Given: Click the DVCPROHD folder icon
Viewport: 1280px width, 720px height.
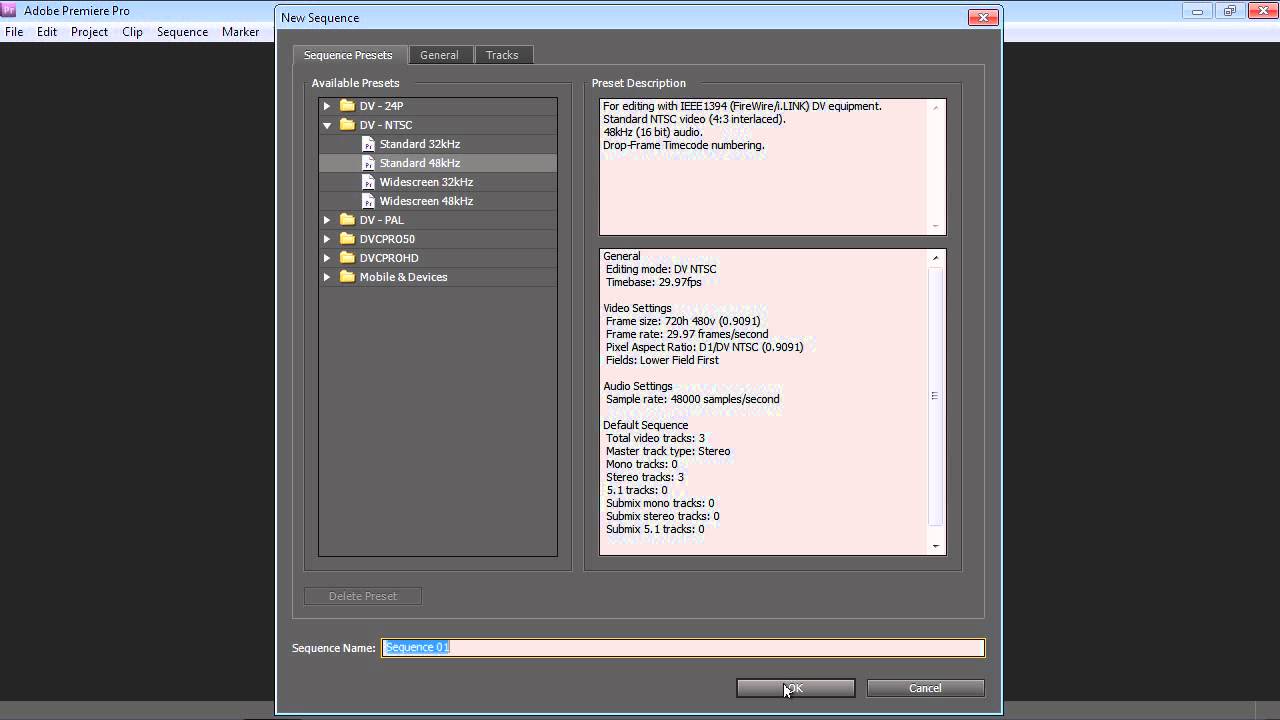Looking at the screenshot, I should (347, 258).
